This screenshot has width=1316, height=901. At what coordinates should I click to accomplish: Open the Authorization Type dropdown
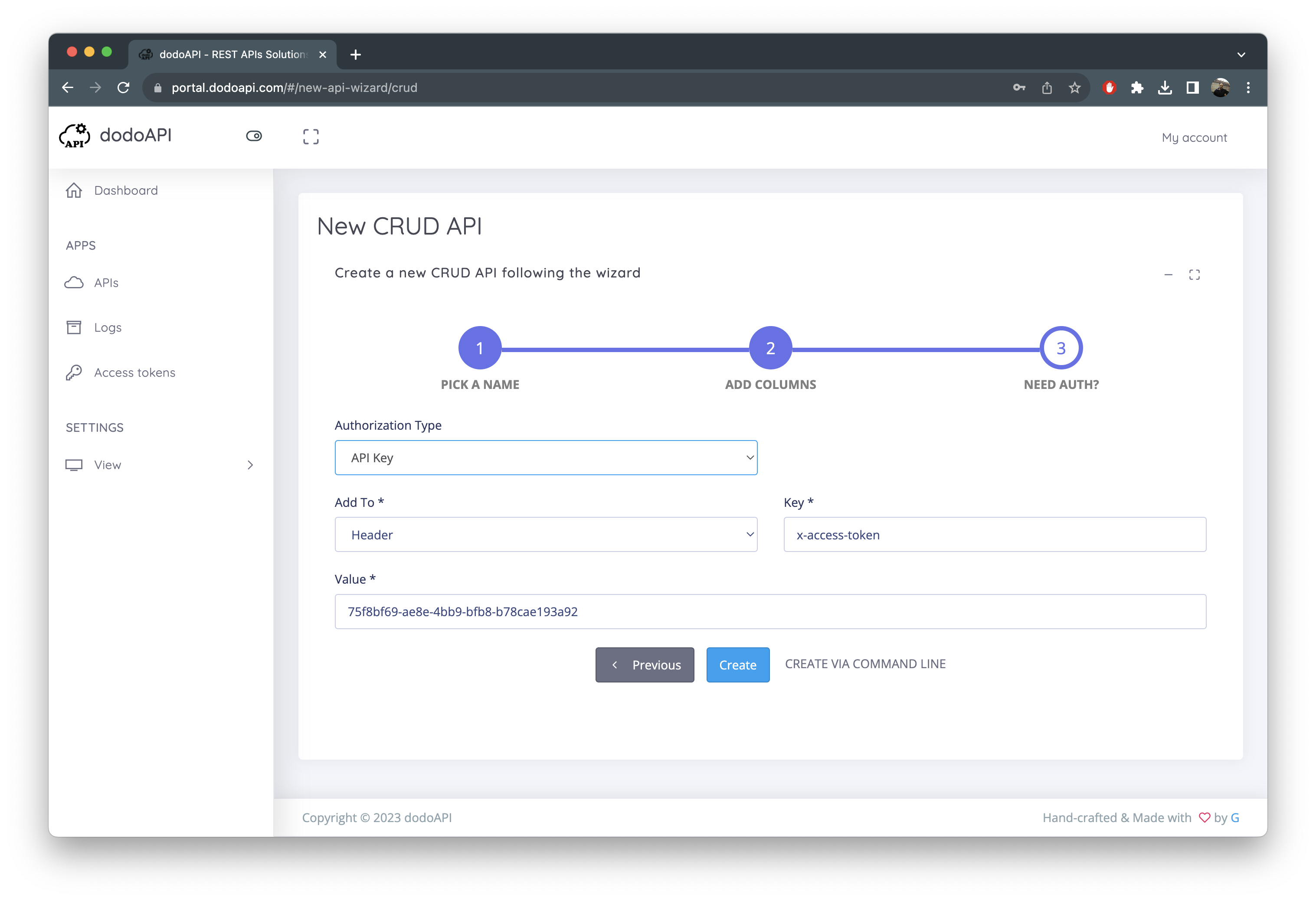pos(546,457)
